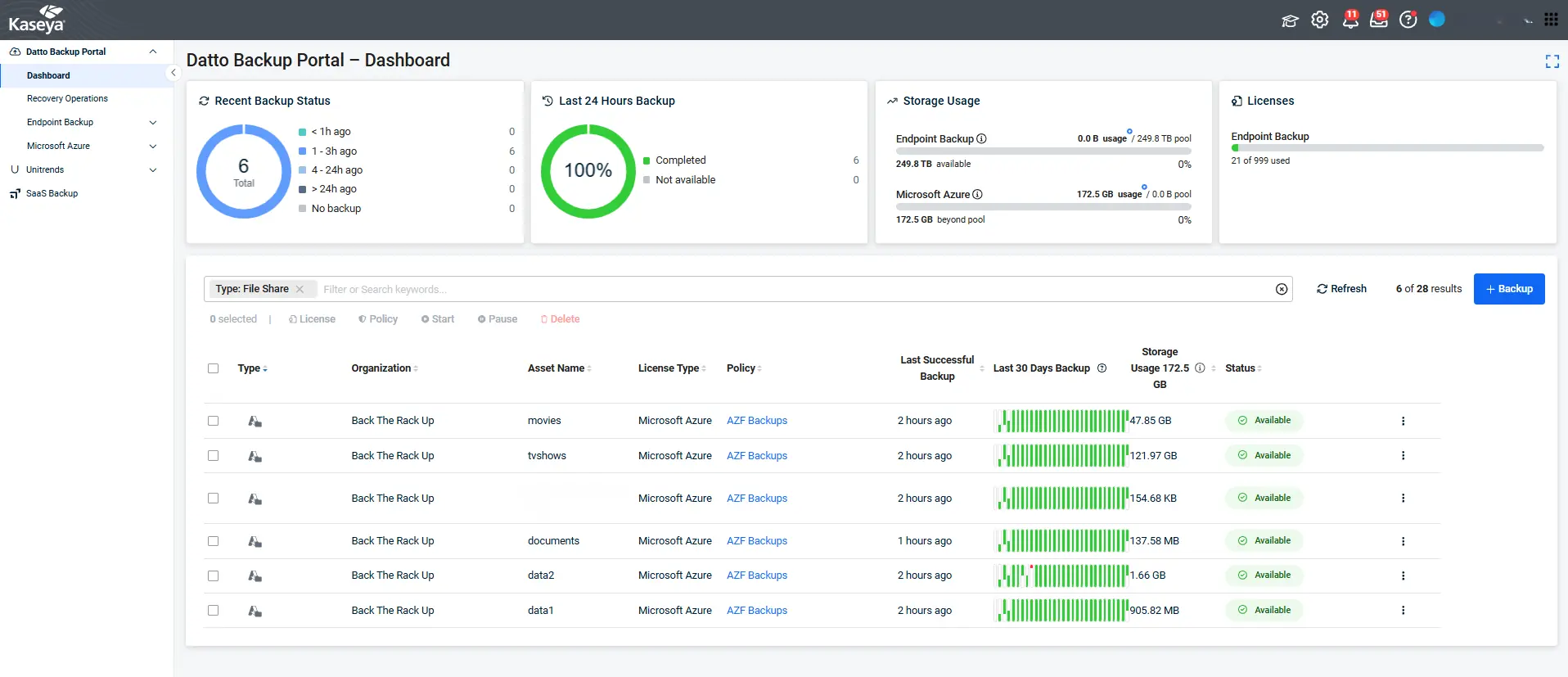Check the checkbox for 154.68 KB row

coord(214,499)
